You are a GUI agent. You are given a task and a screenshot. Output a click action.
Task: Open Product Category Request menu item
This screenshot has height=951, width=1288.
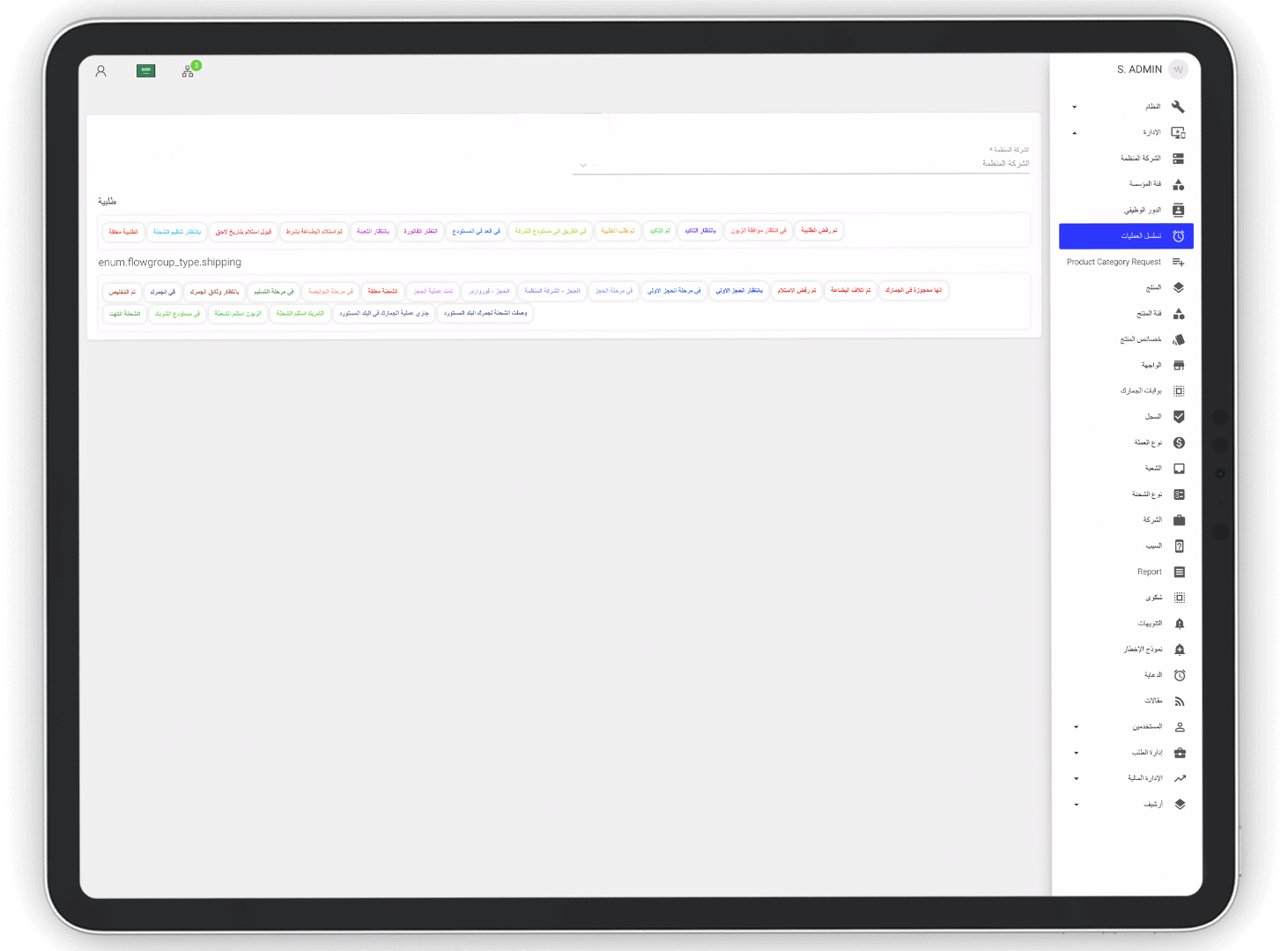tap(1126, 262)
